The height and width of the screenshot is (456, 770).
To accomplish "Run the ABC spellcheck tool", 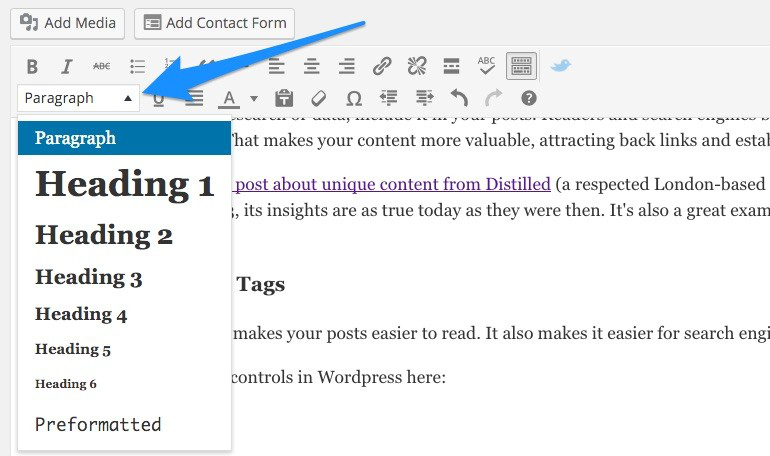I will (x=486, y=66).
